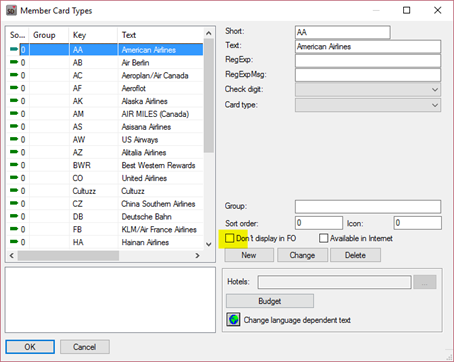The image size is (454, 362).
Task: Click green arrow icon in Air Berlin row
Action: pyautogui.click(x=14, y=62)
